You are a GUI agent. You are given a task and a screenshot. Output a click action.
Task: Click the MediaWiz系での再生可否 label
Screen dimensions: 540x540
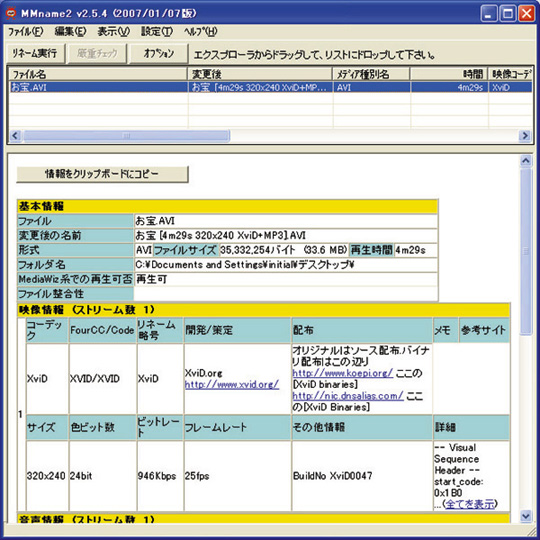75,279
